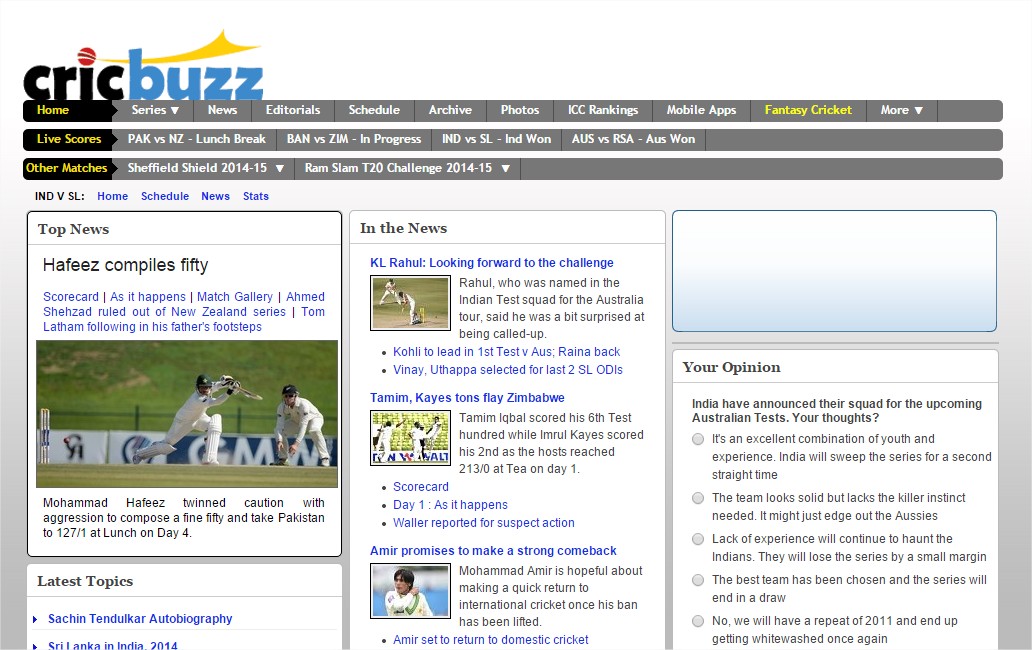Open 'As it happens' link in Top News
Screen dimensions: 1032x650
click(x=147, y=297)
